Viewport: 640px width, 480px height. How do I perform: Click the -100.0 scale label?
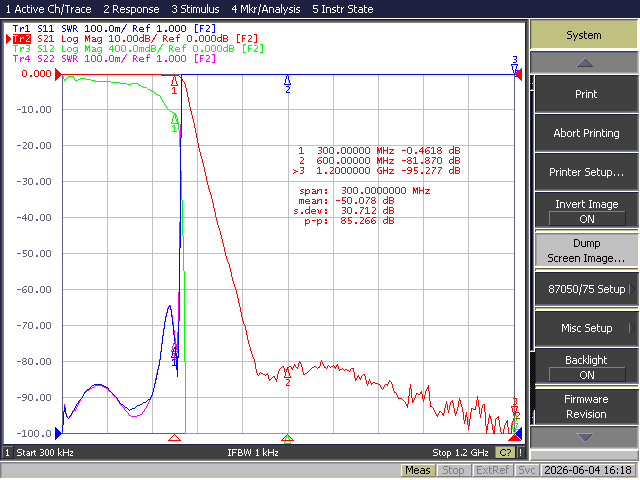(x=34, y=433)
